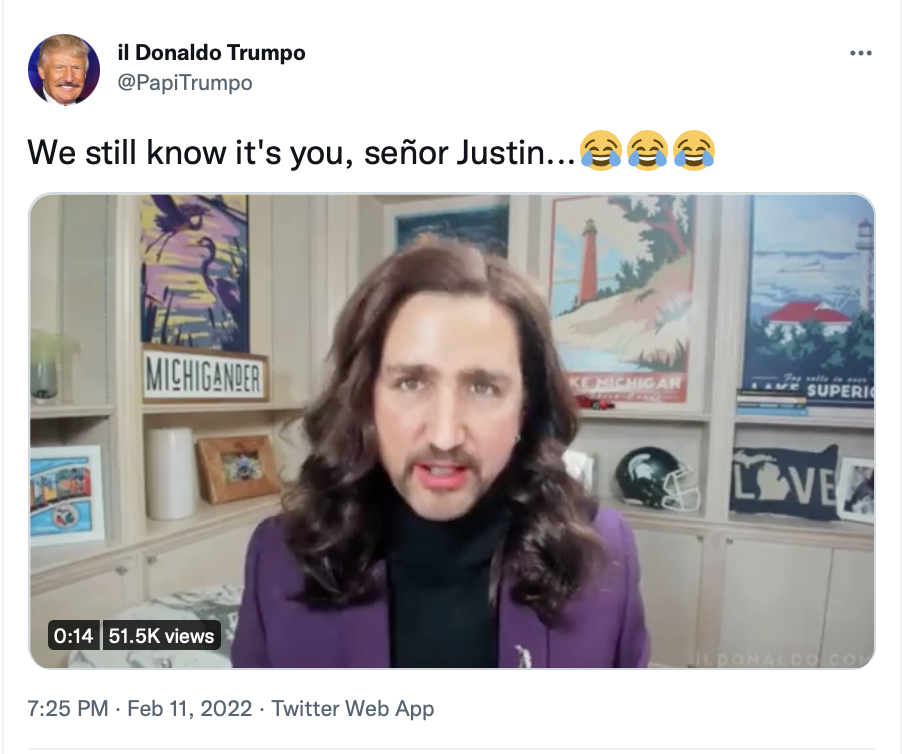Play the embedded video in the tweet
The height and width of the screenshot is (754, 902).
pyautogui.click(x=452, y=431)
